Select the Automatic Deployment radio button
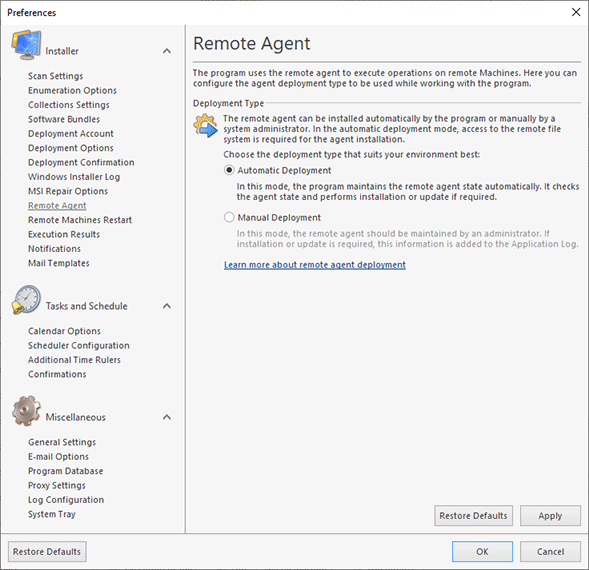 coord(229,170)
